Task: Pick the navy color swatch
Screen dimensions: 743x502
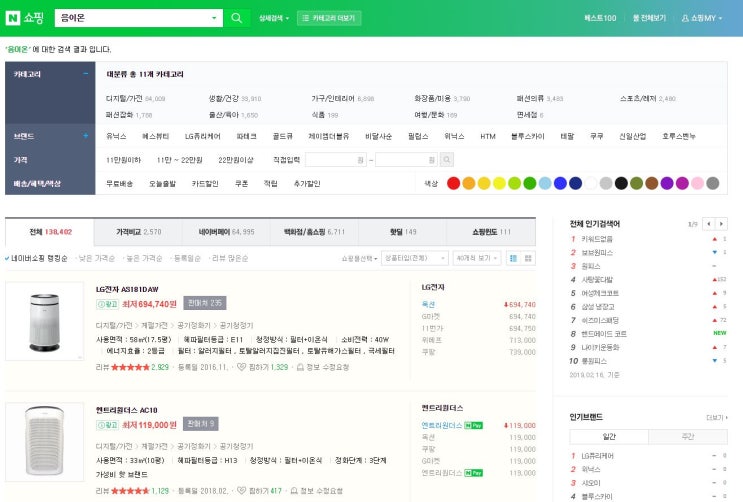Action: pyautogui.click(x=575, y=183)
